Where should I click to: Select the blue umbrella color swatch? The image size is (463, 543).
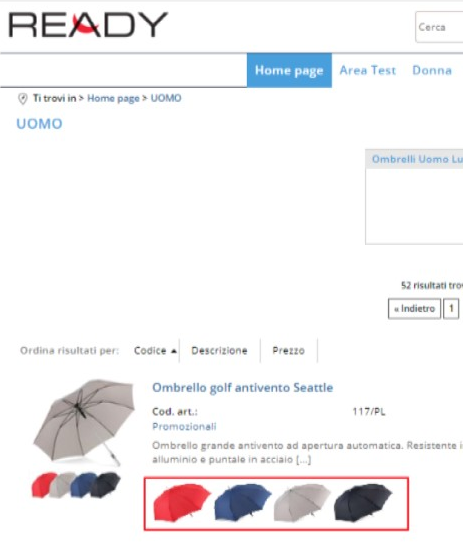(x=242, y=502)
